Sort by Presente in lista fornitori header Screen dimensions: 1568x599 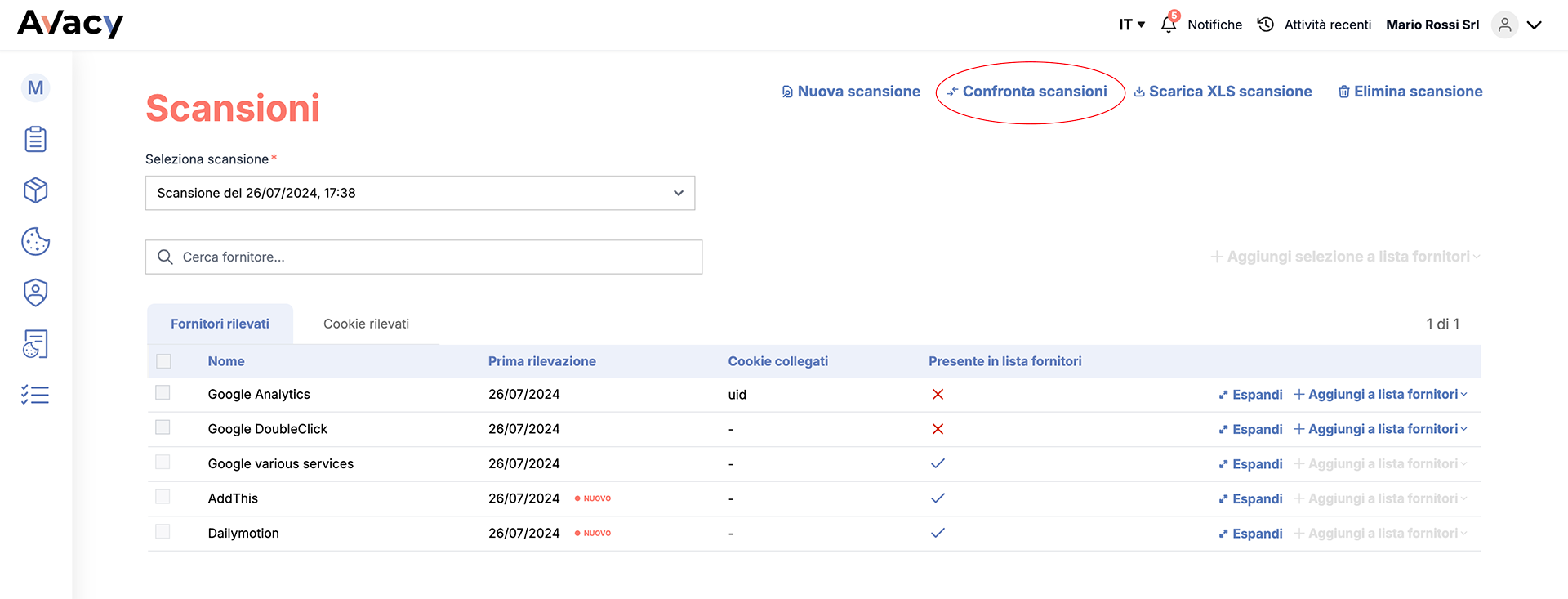[1005, 361]
